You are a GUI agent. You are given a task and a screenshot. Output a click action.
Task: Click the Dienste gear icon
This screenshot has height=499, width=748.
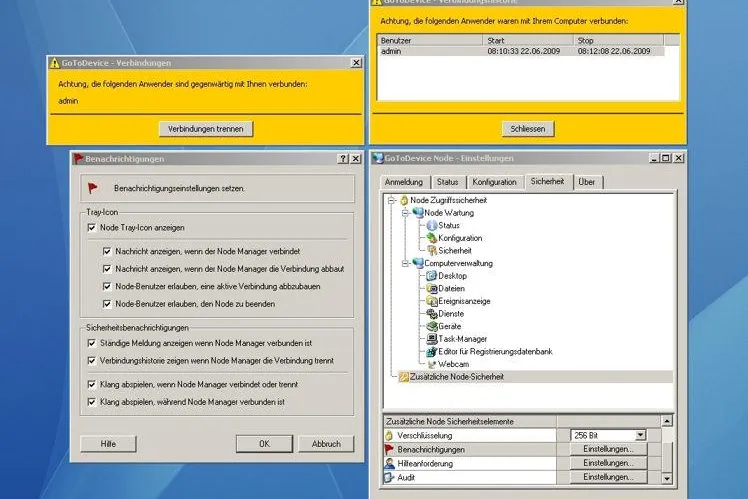click(x=432, y=313)
